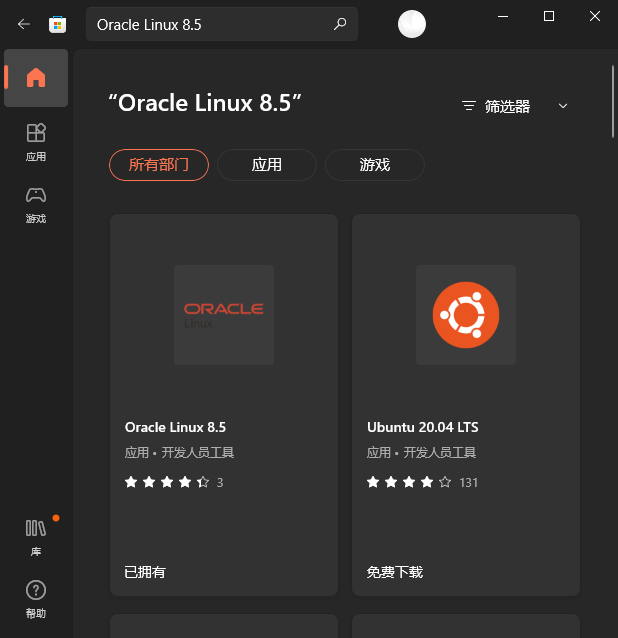Image resolution: width=618 pixels, height=638 pixels.
Task: Expand the 筛选器 chevron
Action: [x=563, y=106]
